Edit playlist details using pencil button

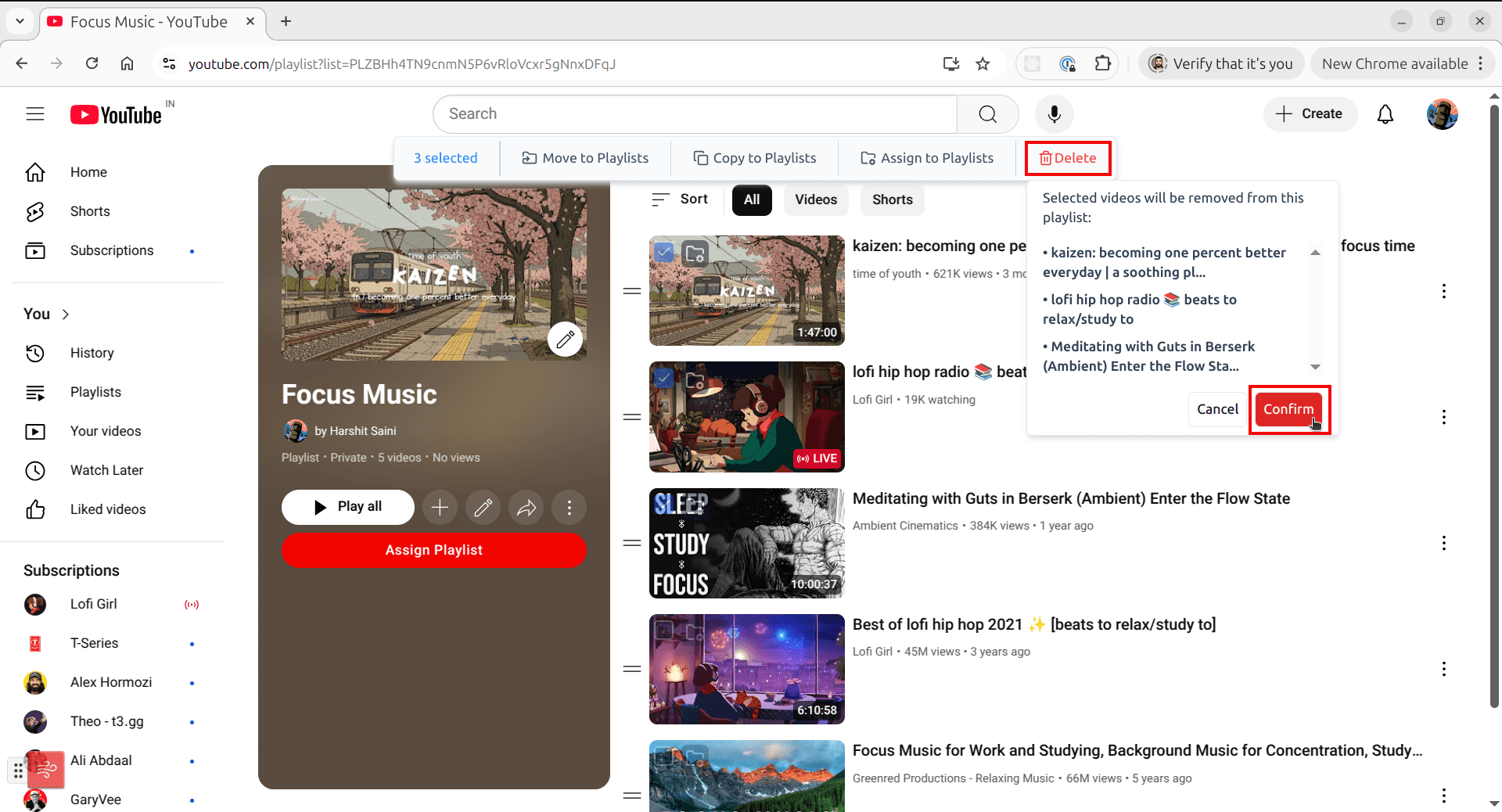[483, 508]
